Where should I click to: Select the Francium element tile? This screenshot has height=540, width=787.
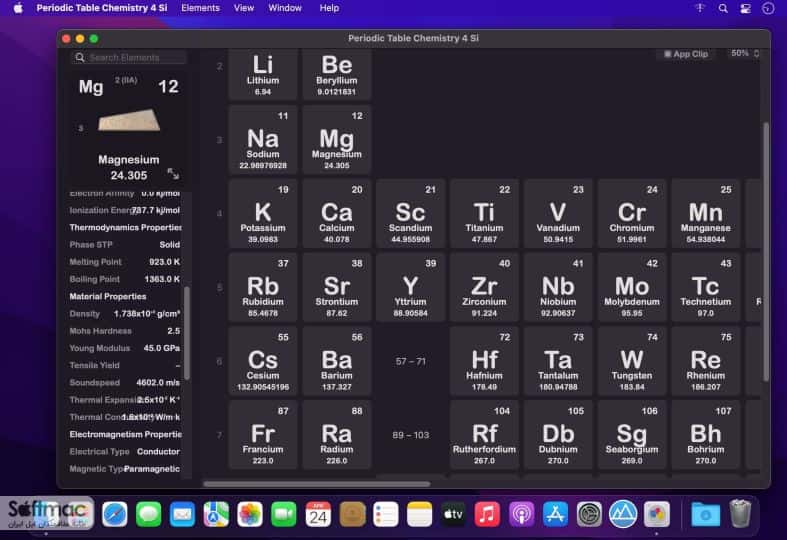tap(263, 435)
